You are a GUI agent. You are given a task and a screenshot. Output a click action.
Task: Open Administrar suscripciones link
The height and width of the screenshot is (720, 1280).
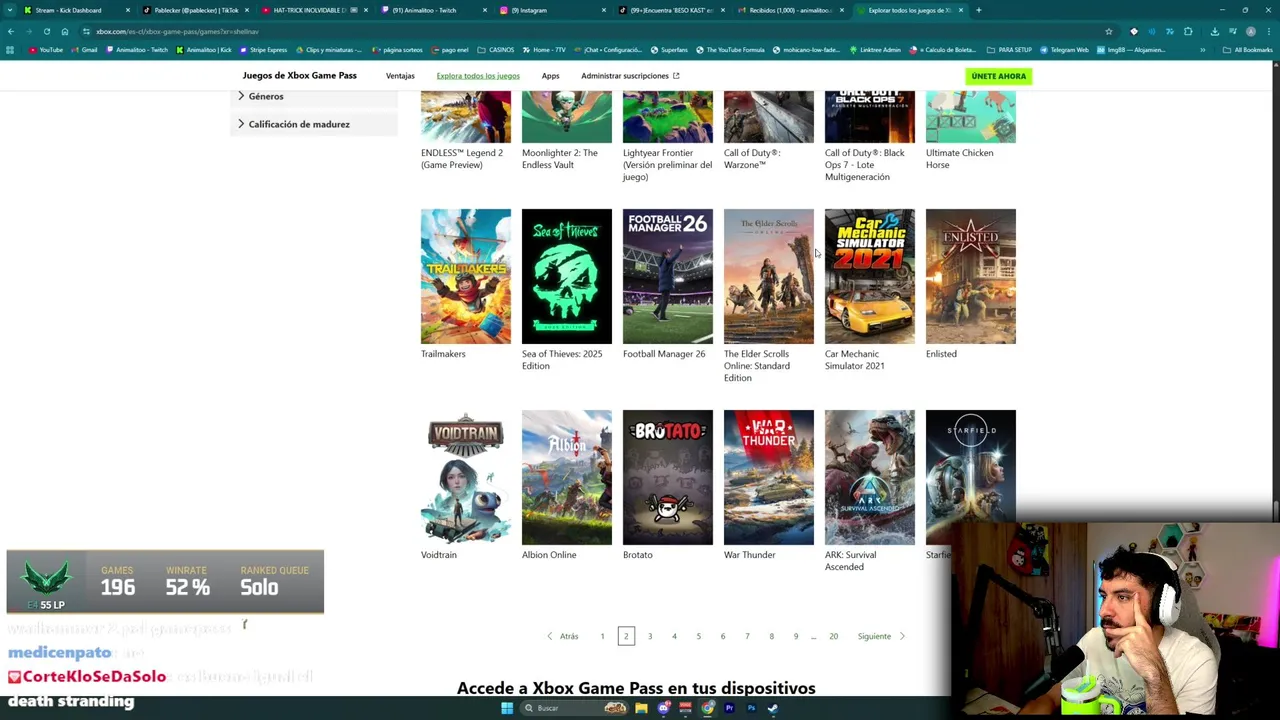tap(630, 76)
